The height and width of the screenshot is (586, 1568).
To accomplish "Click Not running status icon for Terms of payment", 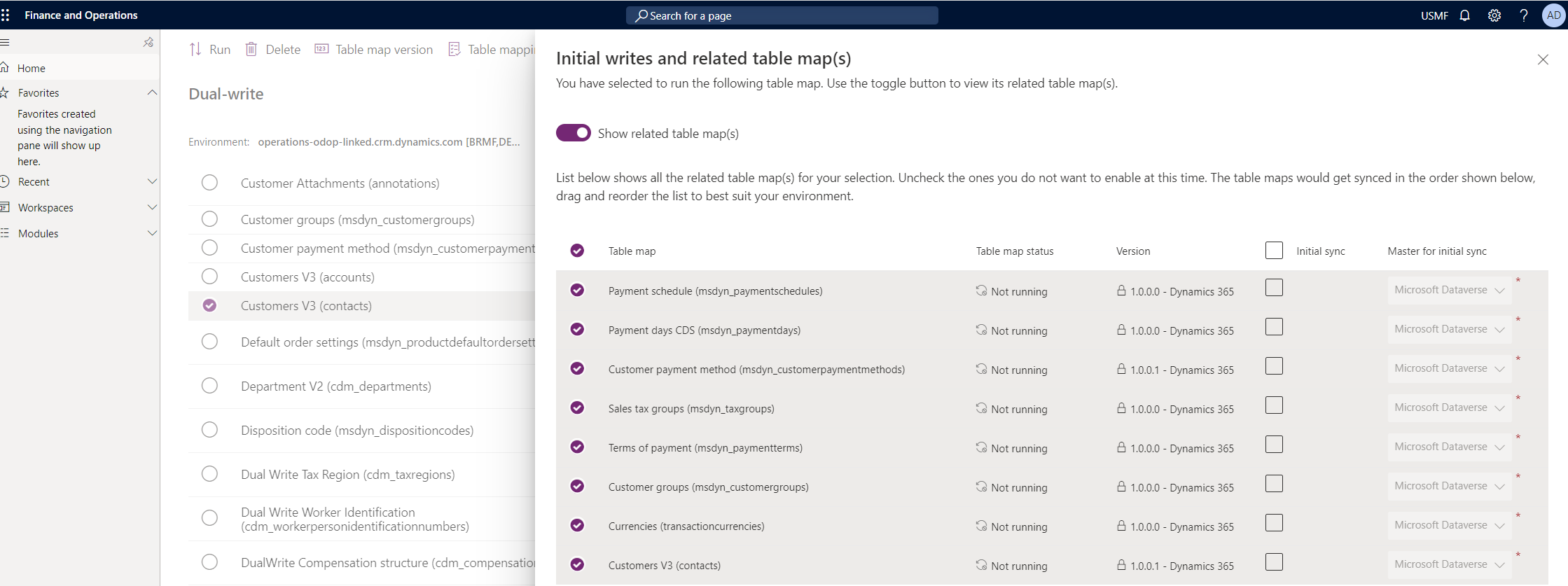I will point(981,447).
